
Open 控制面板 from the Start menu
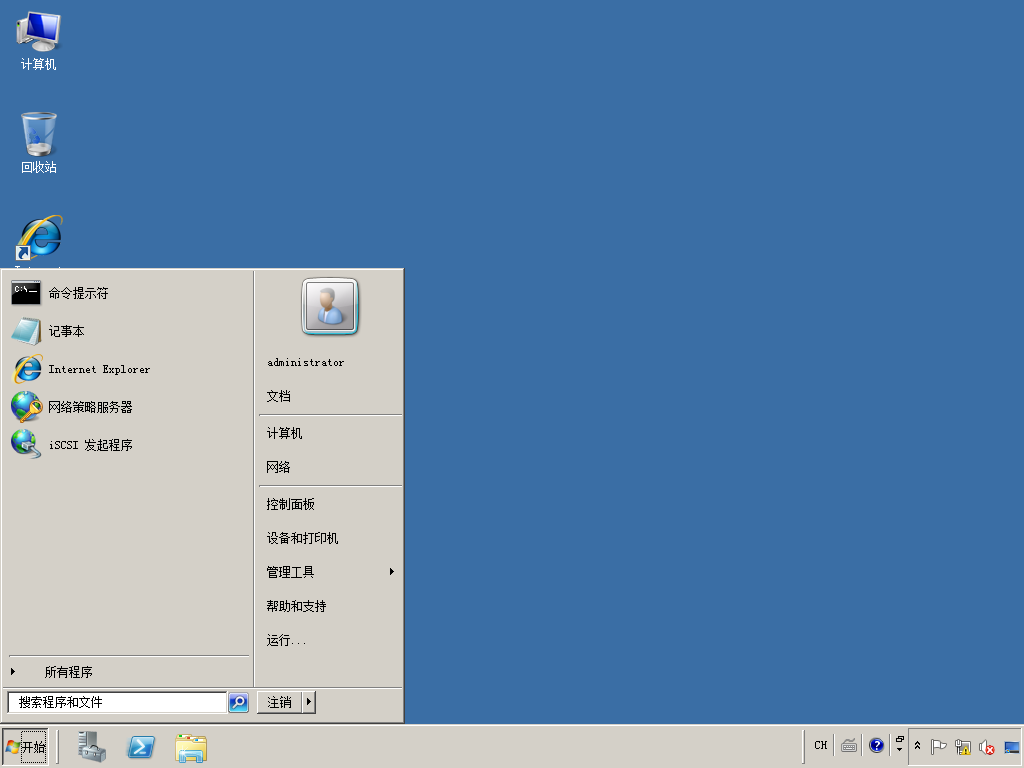click(x=329, y=504)
